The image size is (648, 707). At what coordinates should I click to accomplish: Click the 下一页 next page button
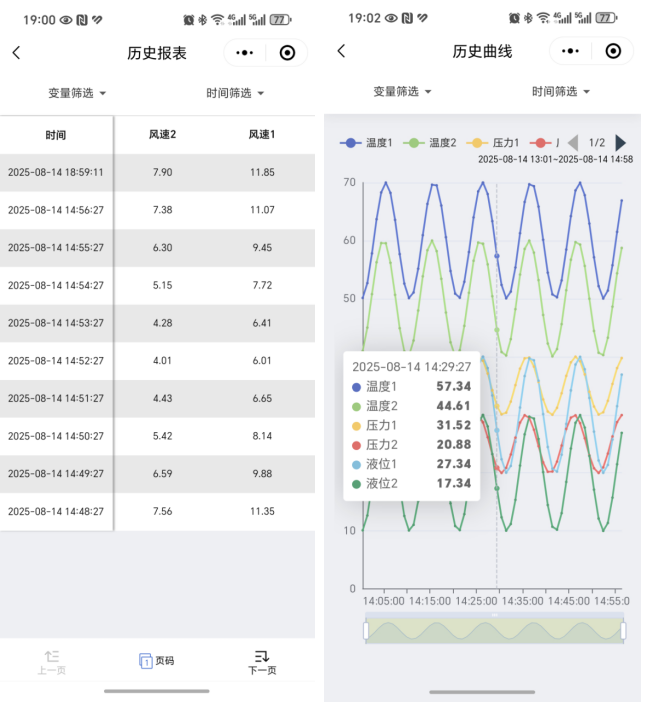click(262, 662)
